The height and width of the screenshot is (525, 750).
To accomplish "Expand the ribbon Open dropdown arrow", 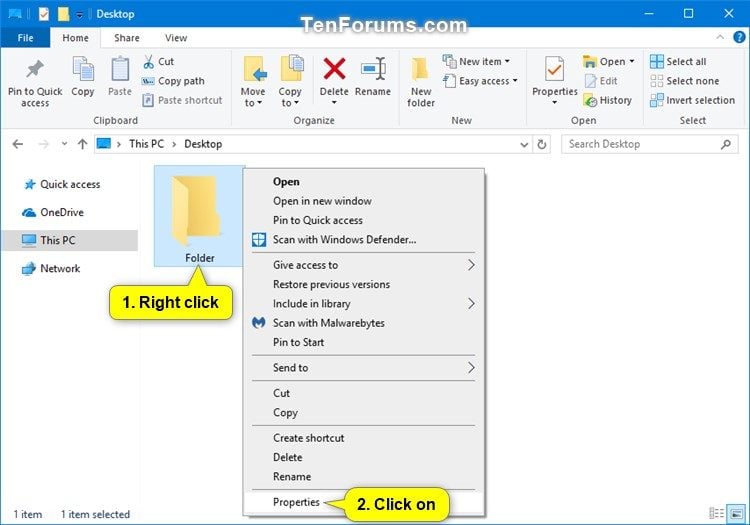I will pyautogui.click(x=632, y=61).
